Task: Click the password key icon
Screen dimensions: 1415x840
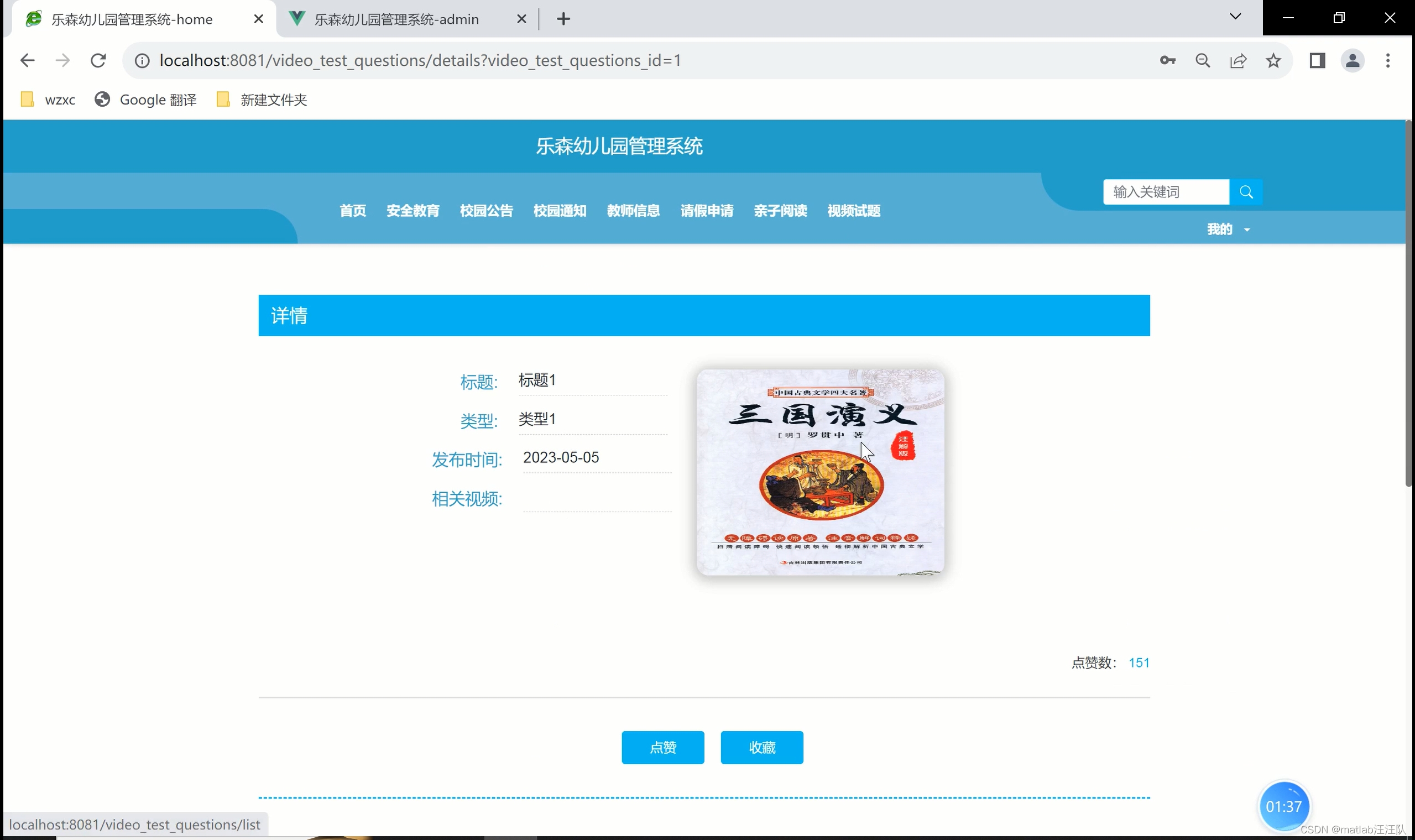Action: click(x=1167, y=61)
